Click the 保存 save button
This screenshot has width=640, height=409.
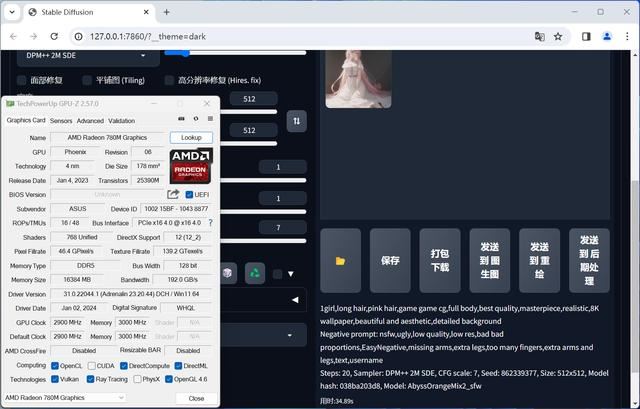click(x=390, y=260)
